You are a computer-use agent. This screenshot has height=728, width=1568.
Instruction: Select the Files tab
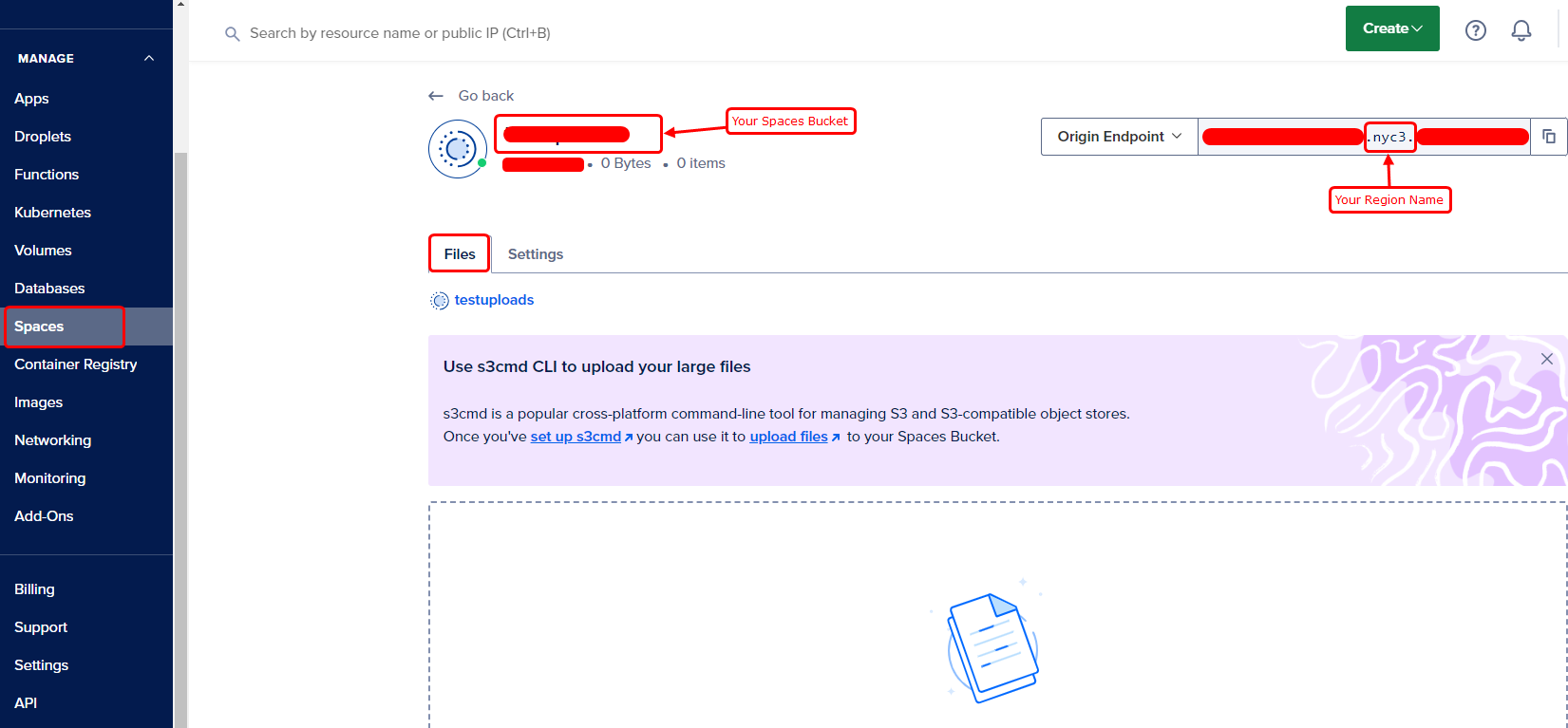459,254
